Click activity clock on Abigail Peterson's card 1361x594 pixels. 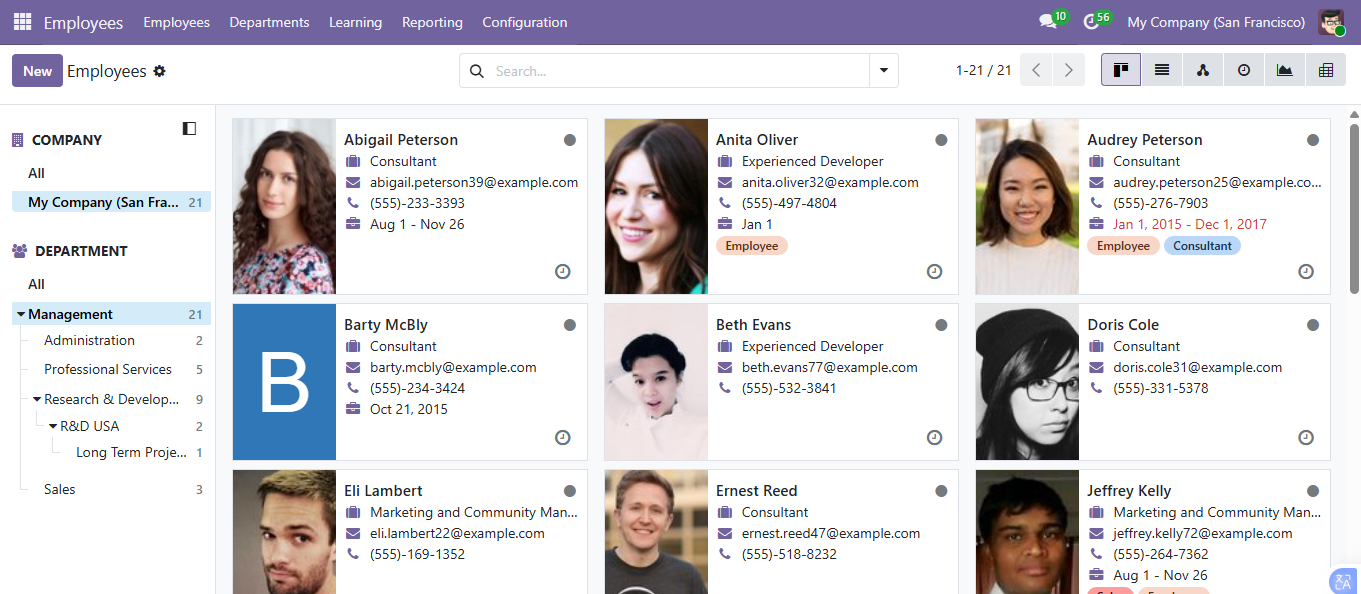[563, 271]
